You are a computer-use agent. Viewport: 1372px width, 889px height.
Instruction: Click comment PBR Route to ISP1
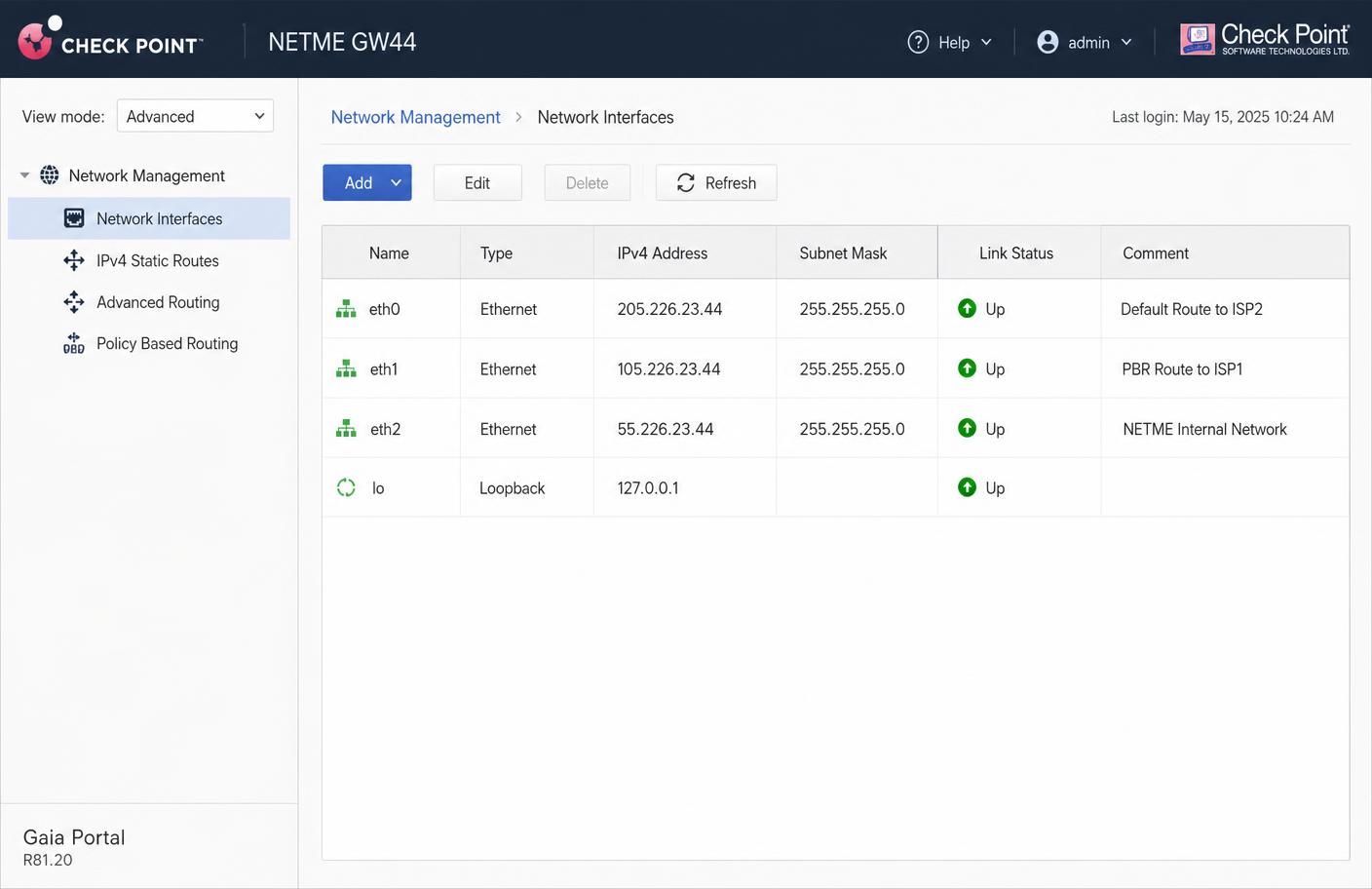(1182, 368)
